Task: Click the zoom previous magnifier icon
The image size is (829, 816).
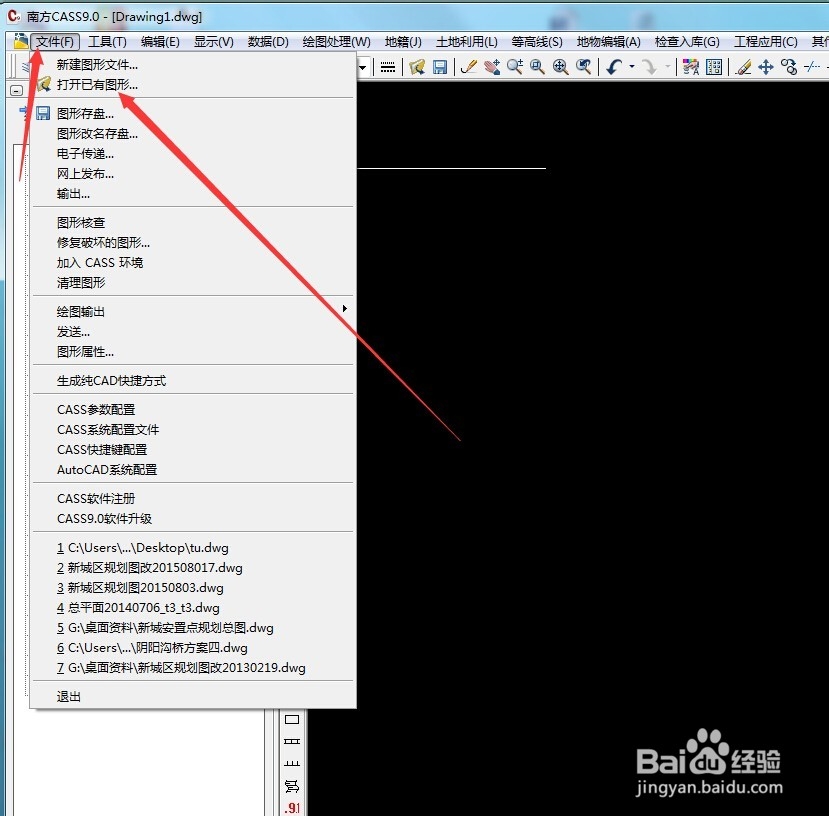Action: [584, 67]
